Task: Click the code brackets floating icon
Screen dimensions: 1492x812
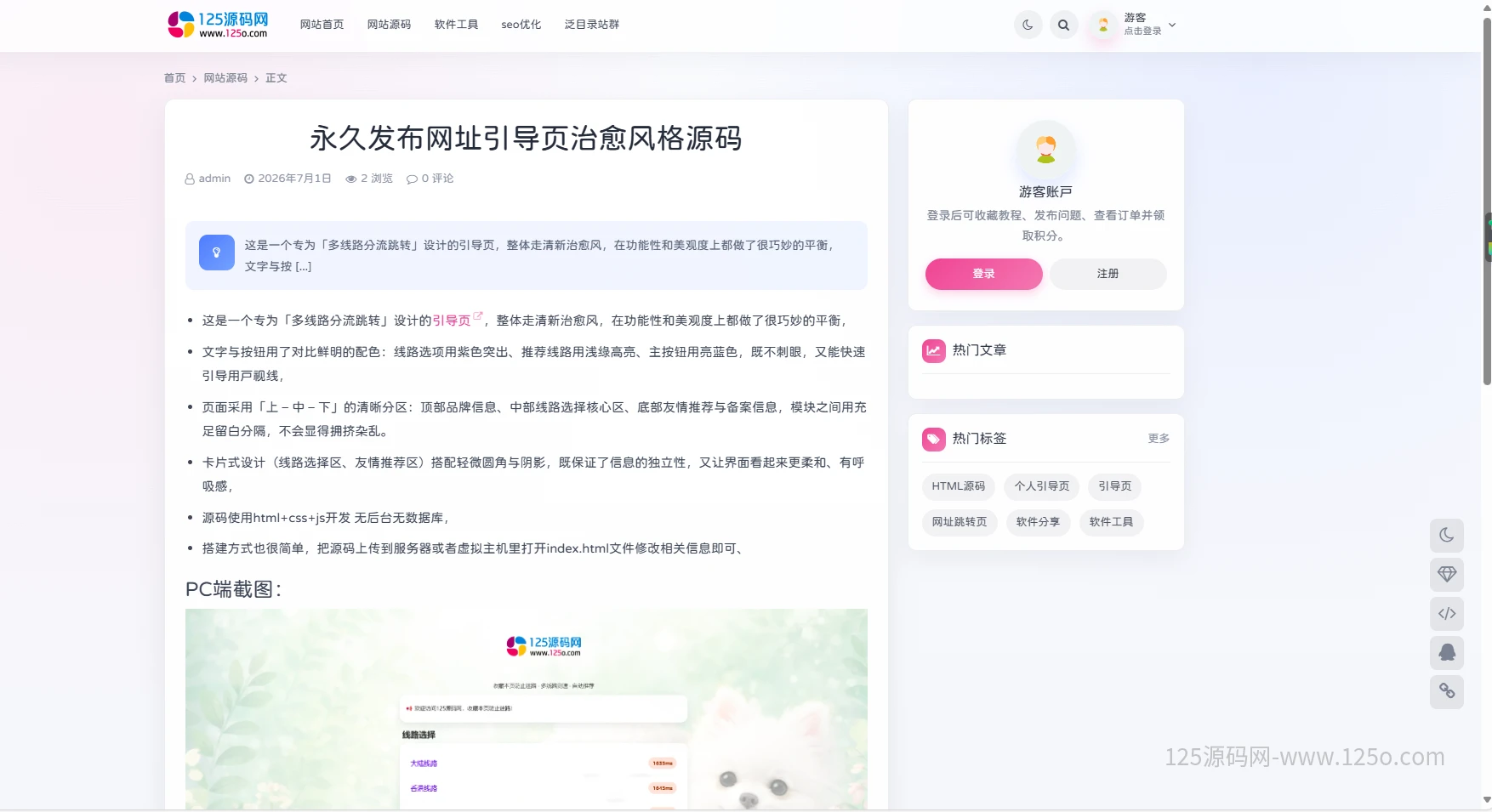Action: click(1447, 614)
